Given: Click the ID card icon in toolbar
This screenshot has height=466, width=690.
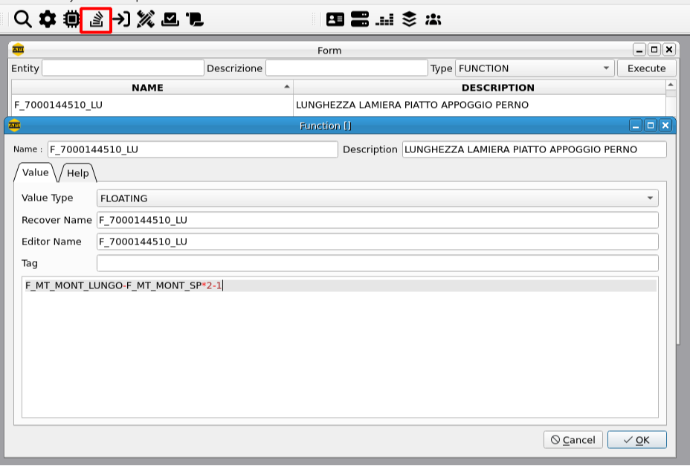Looking at the screenshot, I should tap(335, 19).
